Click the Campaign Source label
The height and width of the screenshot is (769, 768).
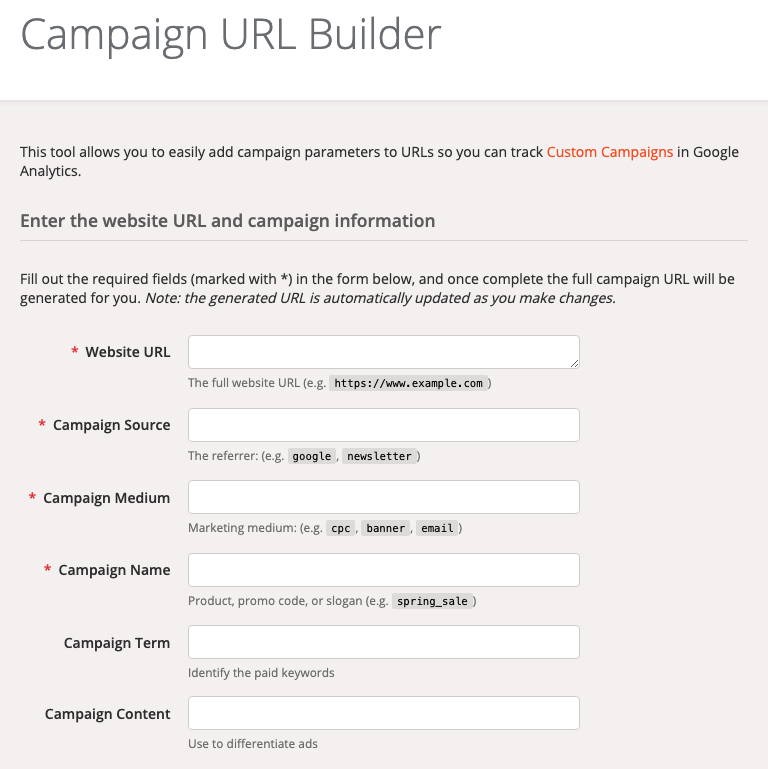click(111, 425)
